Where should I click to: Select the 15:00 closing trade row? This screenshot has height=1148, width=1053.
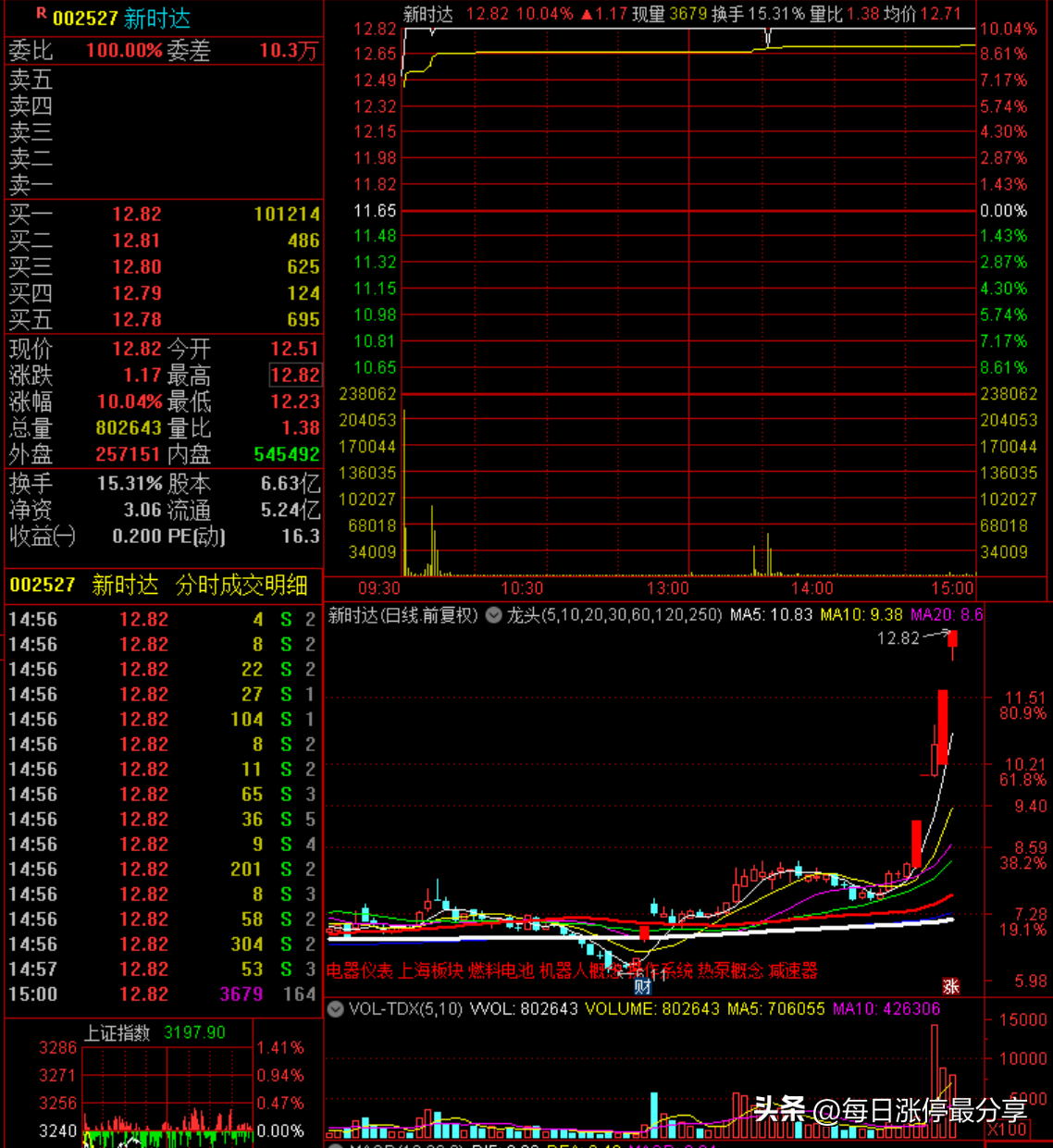(163, 994)
